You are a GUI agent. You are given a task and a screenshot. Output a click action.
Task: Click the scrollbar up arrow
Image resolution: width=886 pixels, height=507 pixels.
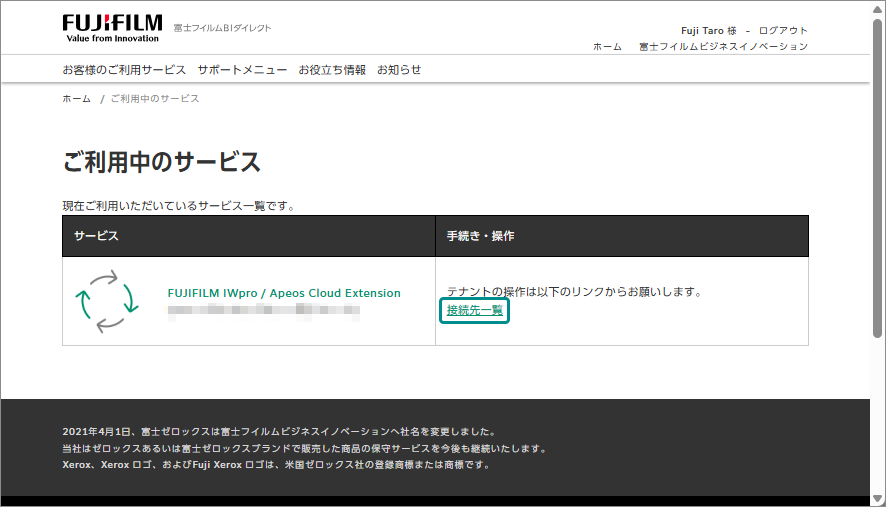pos(878,10)
